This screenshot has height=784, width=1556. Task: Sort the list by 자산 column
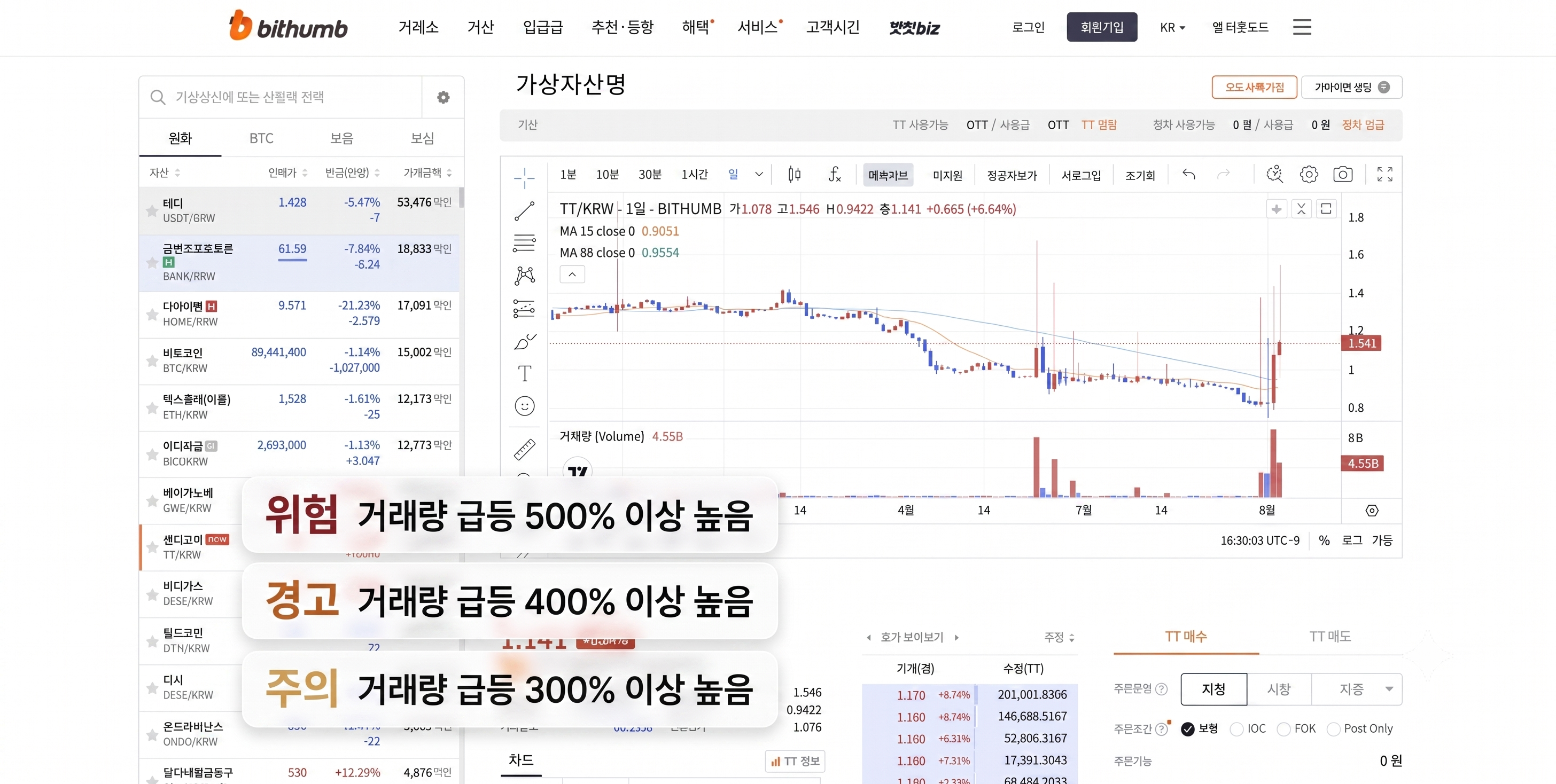click(x=164, y=173)
